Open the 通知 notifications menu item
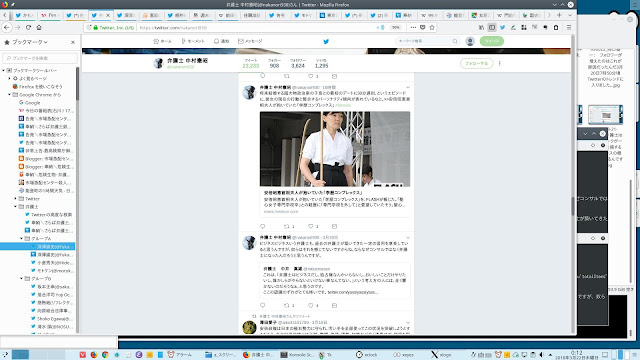The image size is (640, 360). 221,41
